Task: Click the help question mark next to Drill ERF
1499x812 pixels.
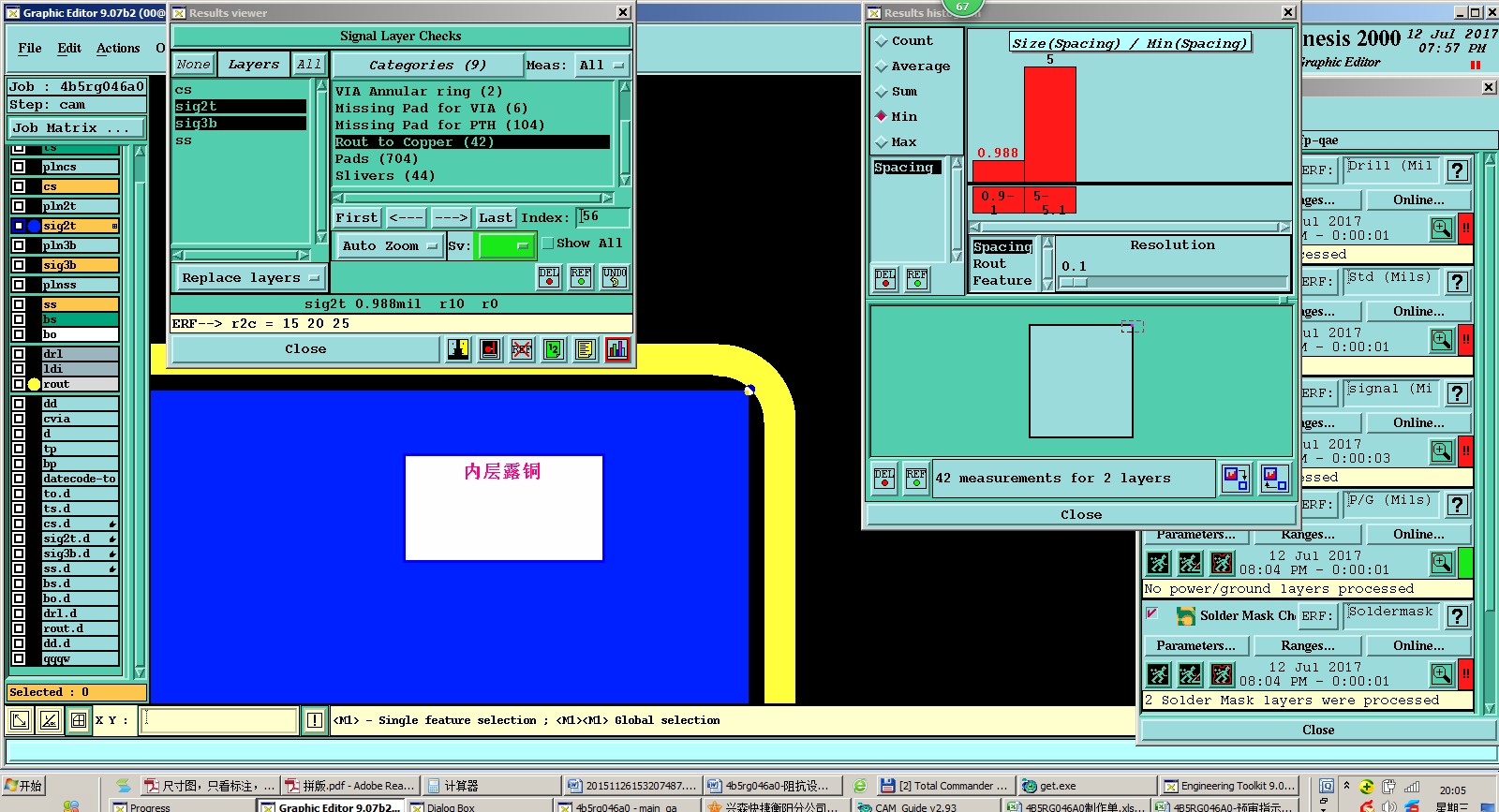Action: (x=1458, y=170)
